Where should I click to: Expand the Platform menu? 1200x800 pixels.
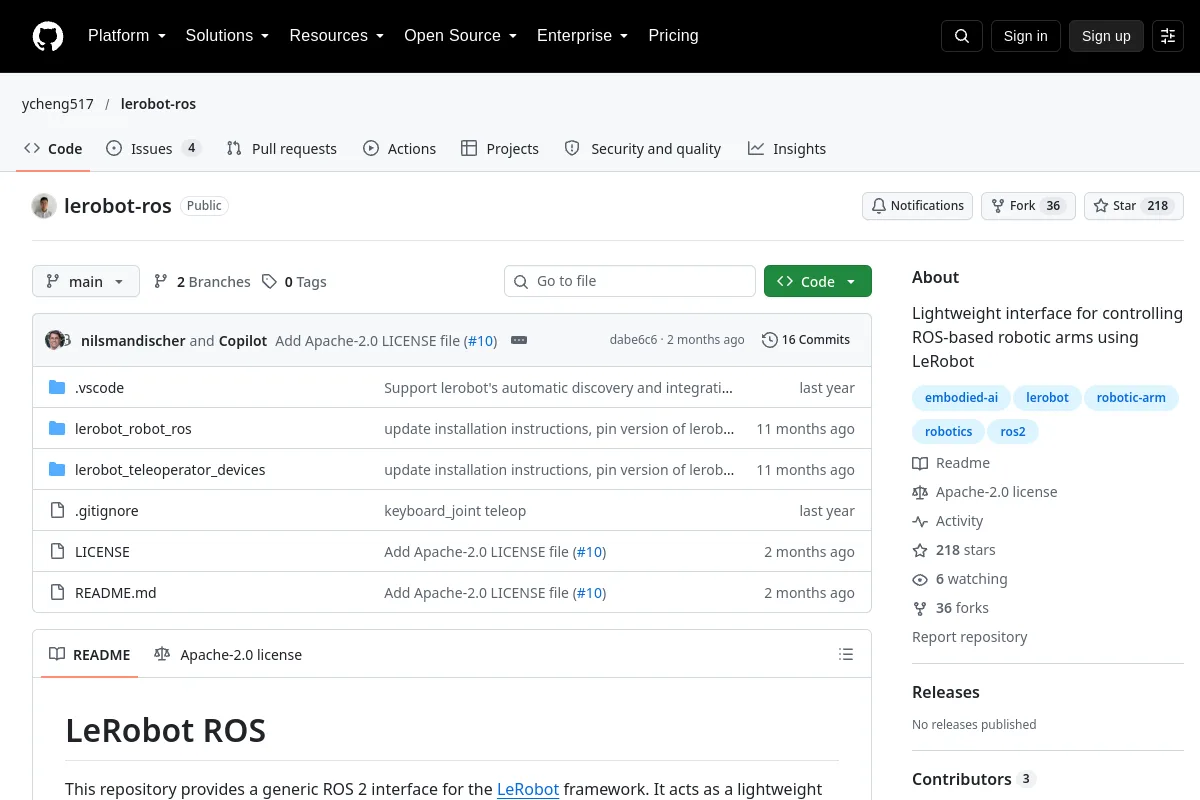pyautogui.click(x=127, y=35)
